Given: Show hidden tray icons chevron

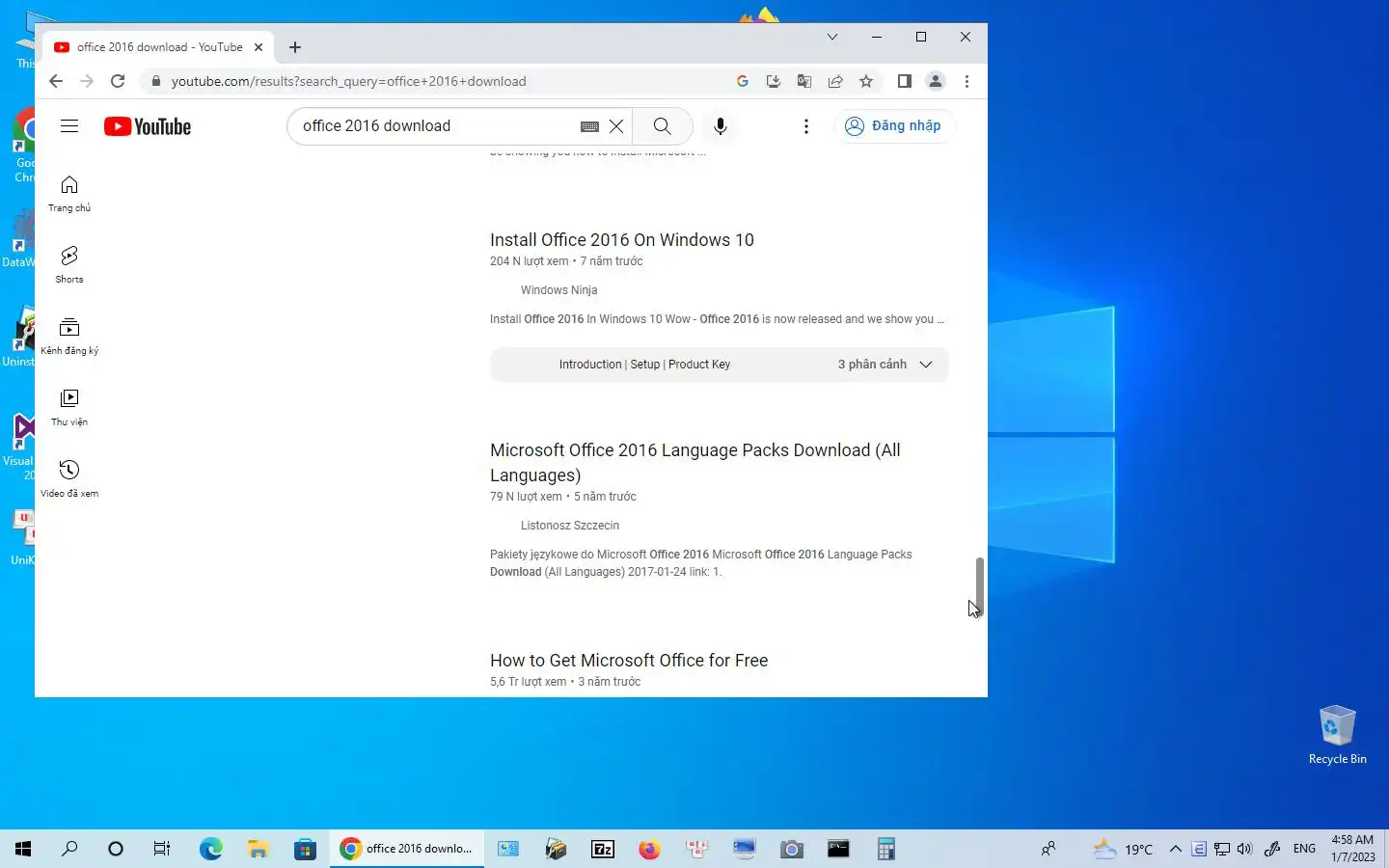Looking at the screenshot, I should click(1175, 849).
